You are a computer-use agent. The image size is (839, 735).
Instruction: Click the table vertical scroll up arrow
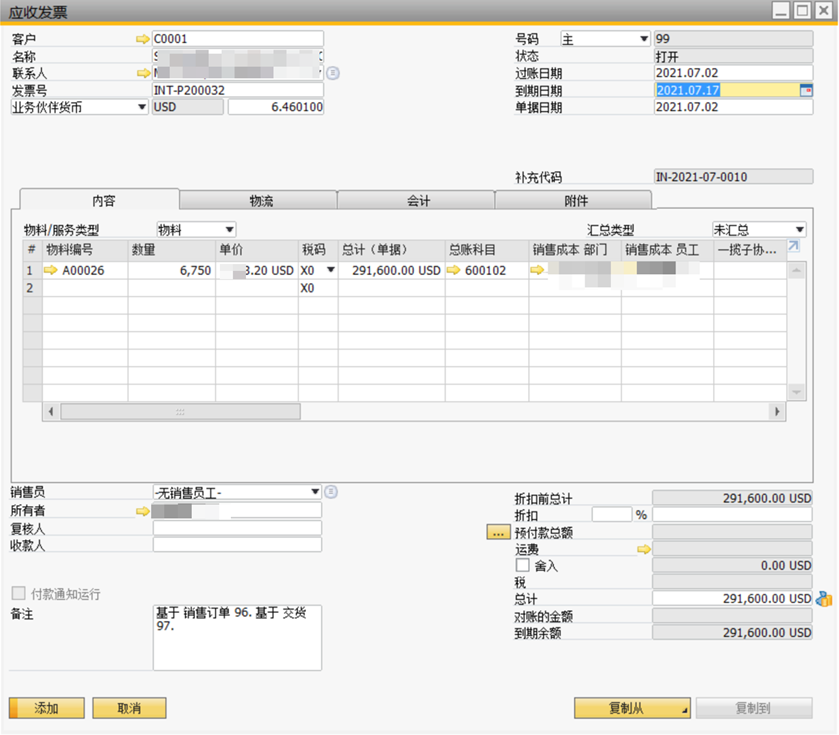pyautogui.click(x=797, y=271)
